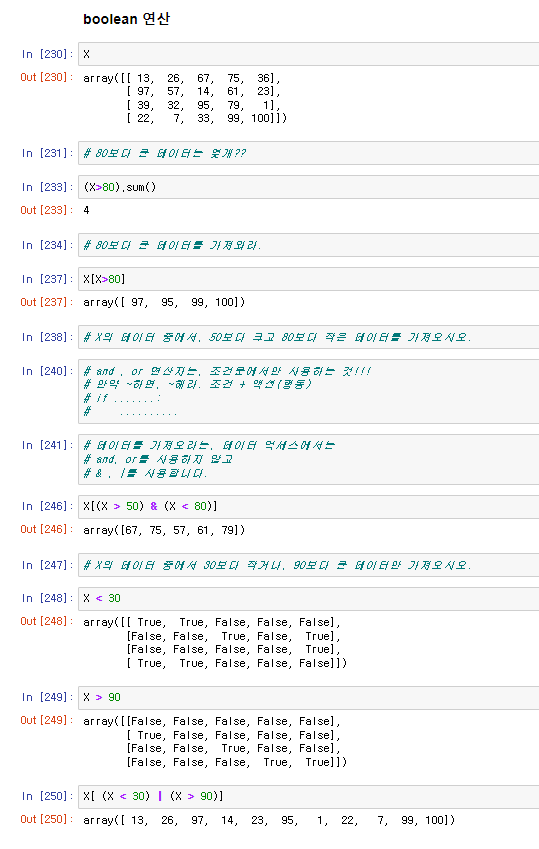Click the multi-line comment cell In [240]
This screenshot has width=539, height=849.
[x=308, y=391]
